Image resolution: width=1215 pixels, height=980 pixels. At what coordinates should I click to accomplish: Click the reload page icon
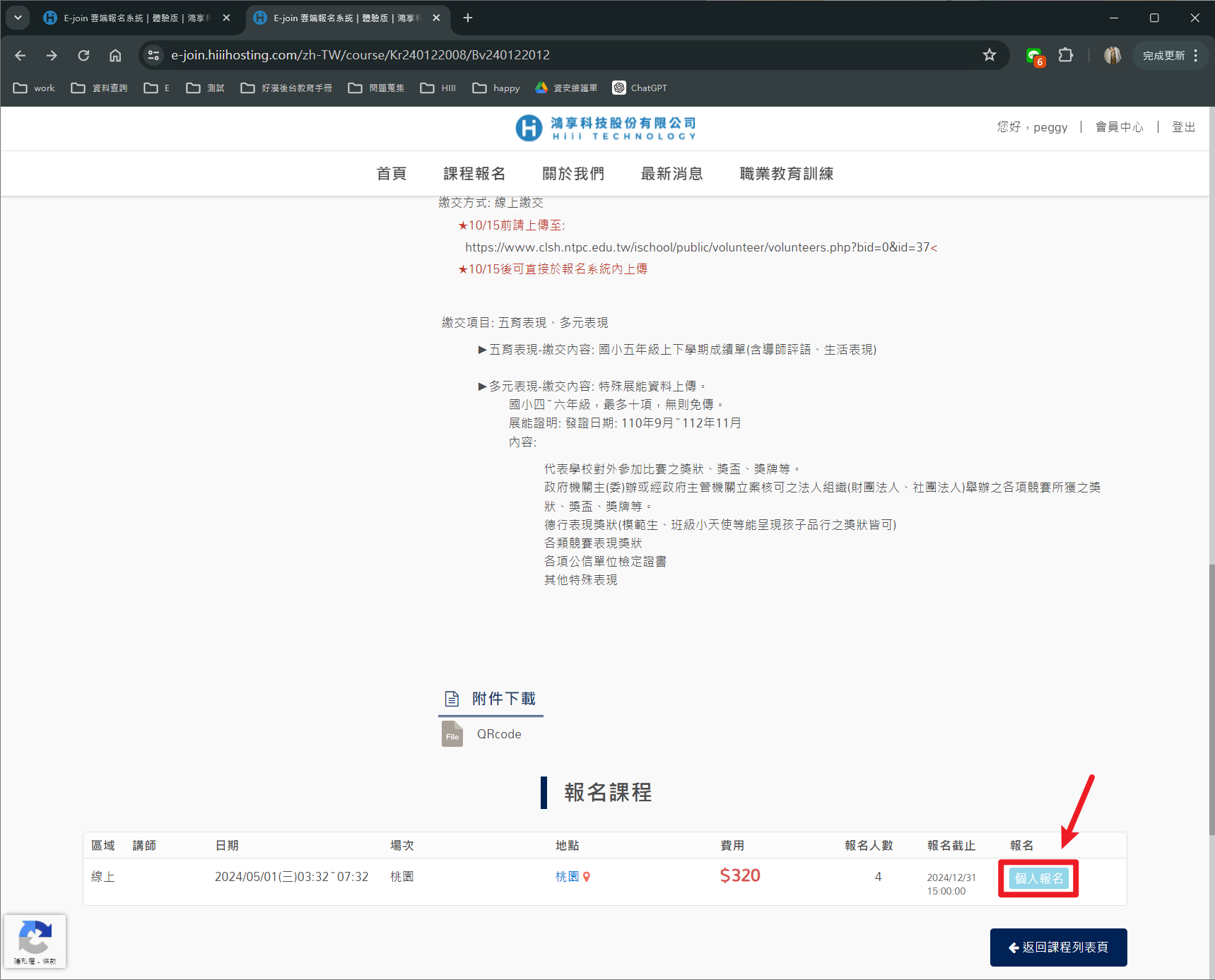point(83,55)
